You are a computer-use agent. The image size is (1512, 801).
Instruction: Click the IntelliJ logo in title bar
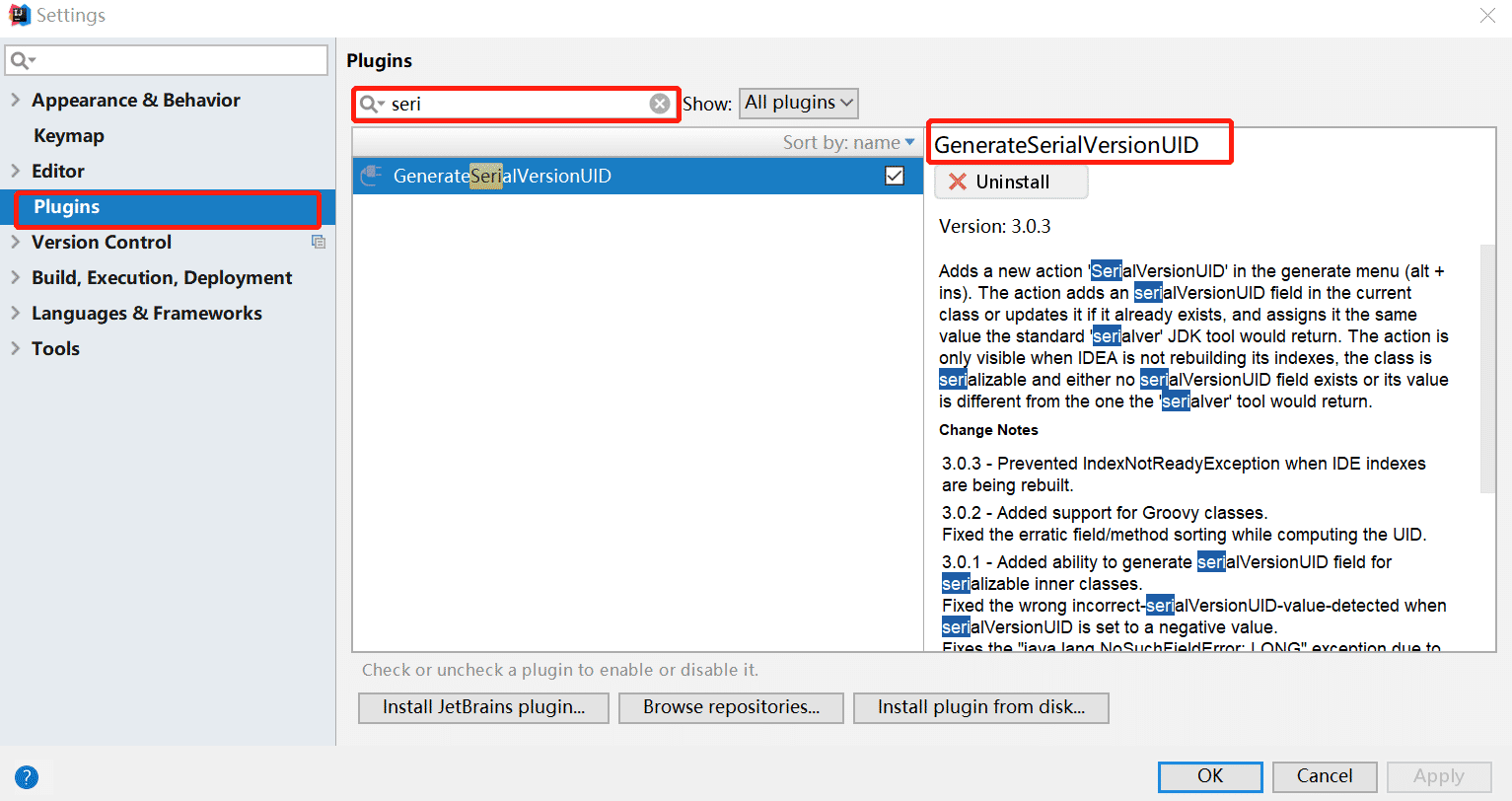pyautogui.click(x=19, y=15)
